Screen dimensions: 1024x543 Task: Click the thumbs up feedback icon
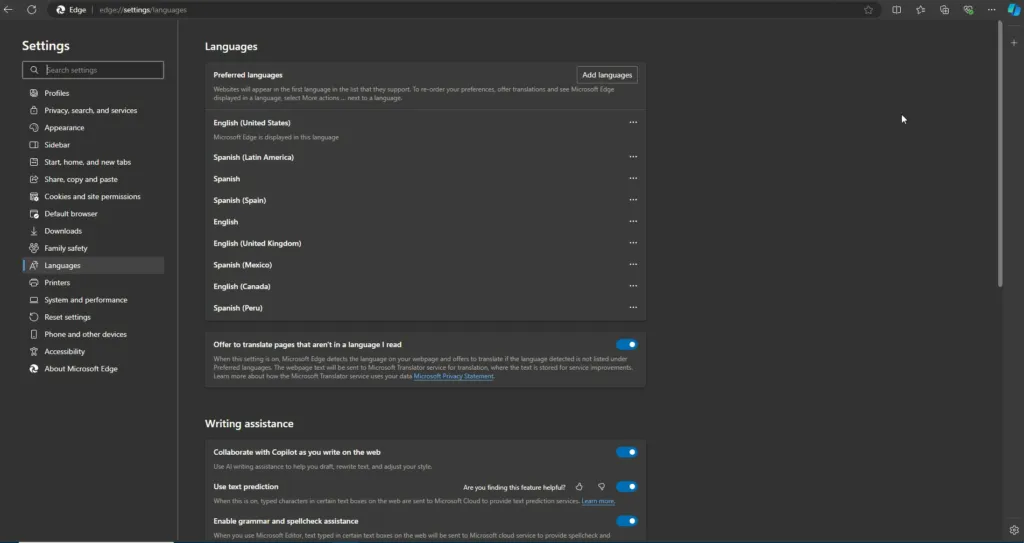pyautogui.click(x=579, y=487)
